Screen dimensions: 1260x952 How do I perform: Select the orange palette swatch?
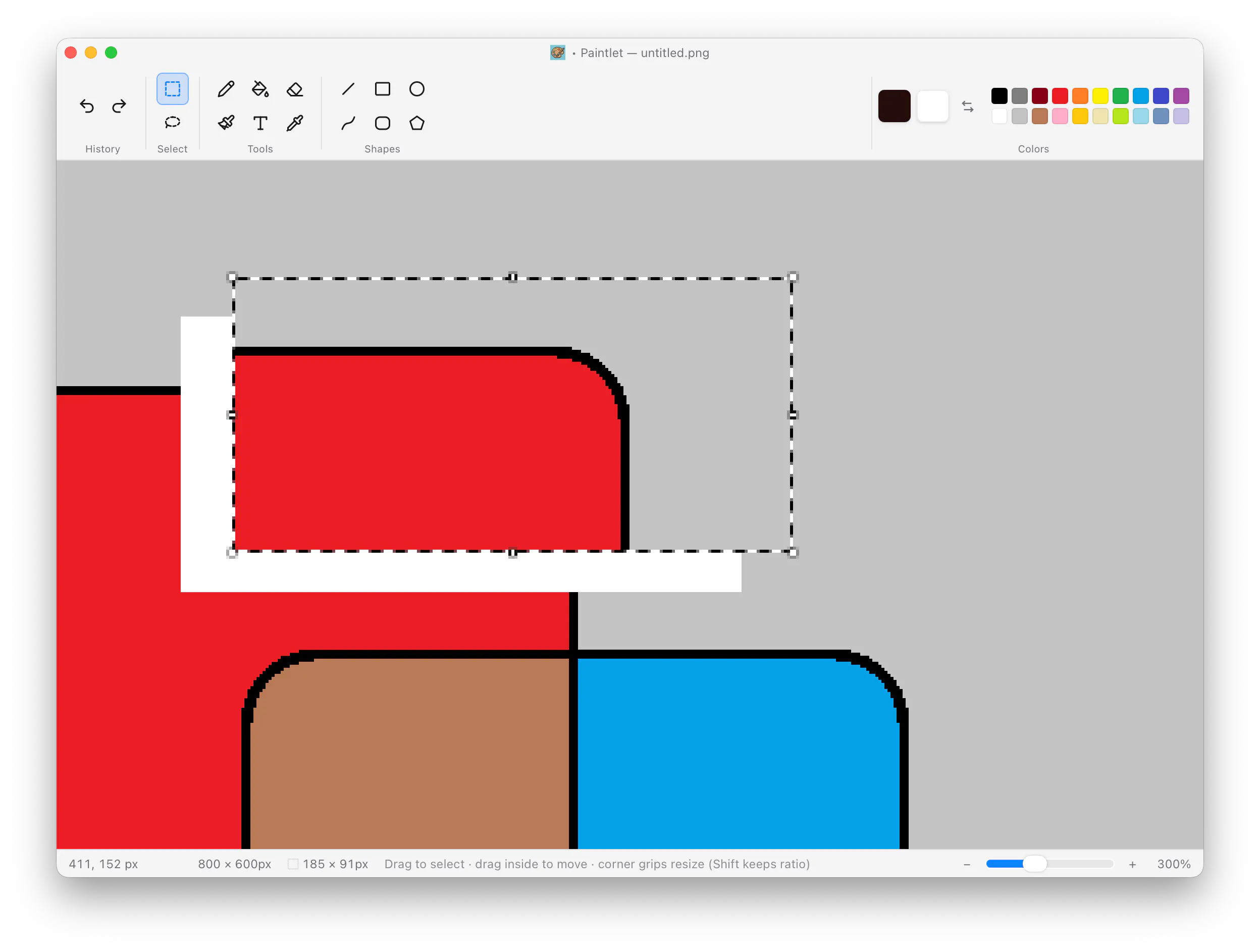(1080, 96)
